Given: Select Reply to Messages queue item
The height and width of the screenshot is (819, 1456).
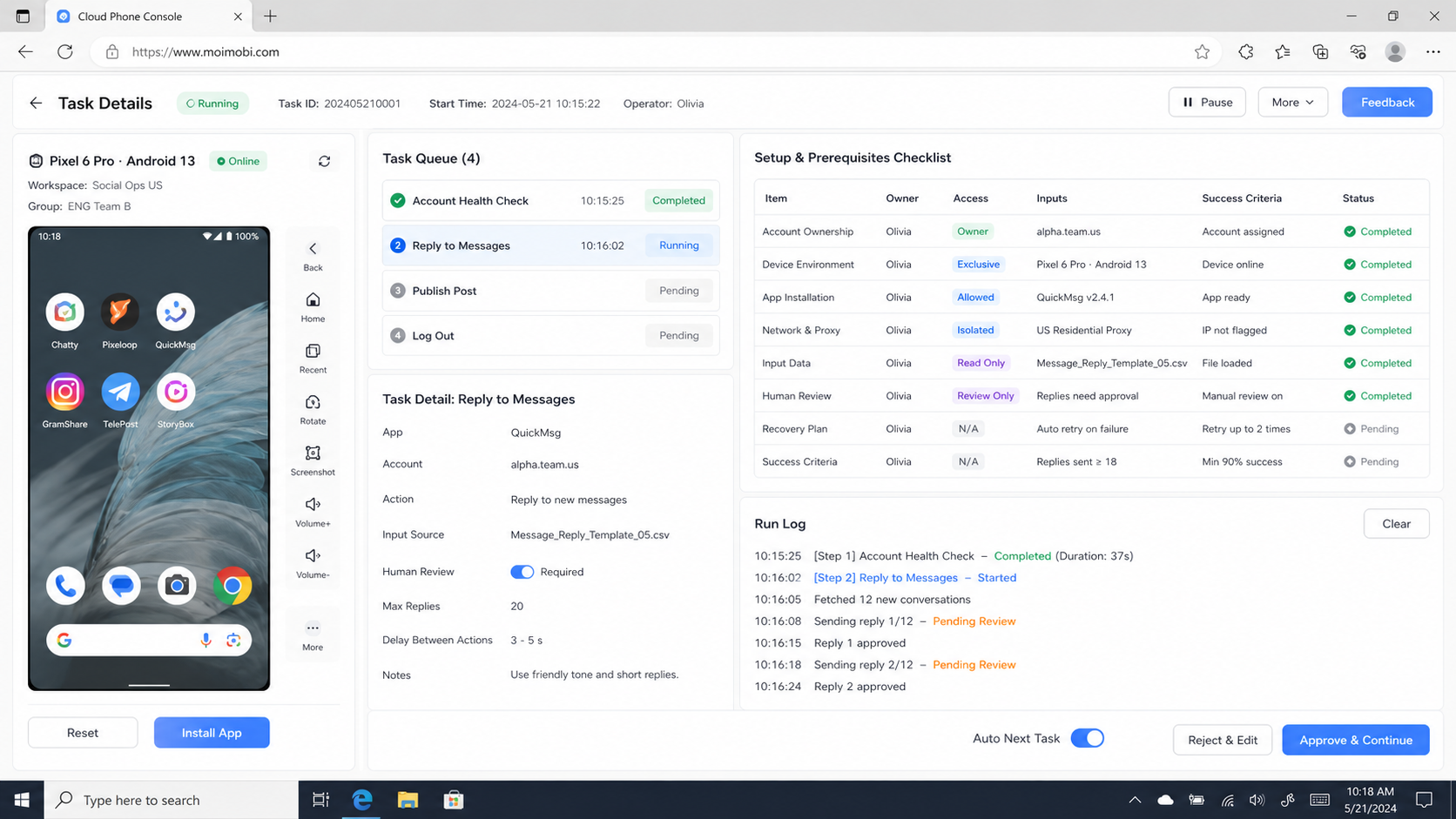Looking at the screenshot, I should [550, 245].
